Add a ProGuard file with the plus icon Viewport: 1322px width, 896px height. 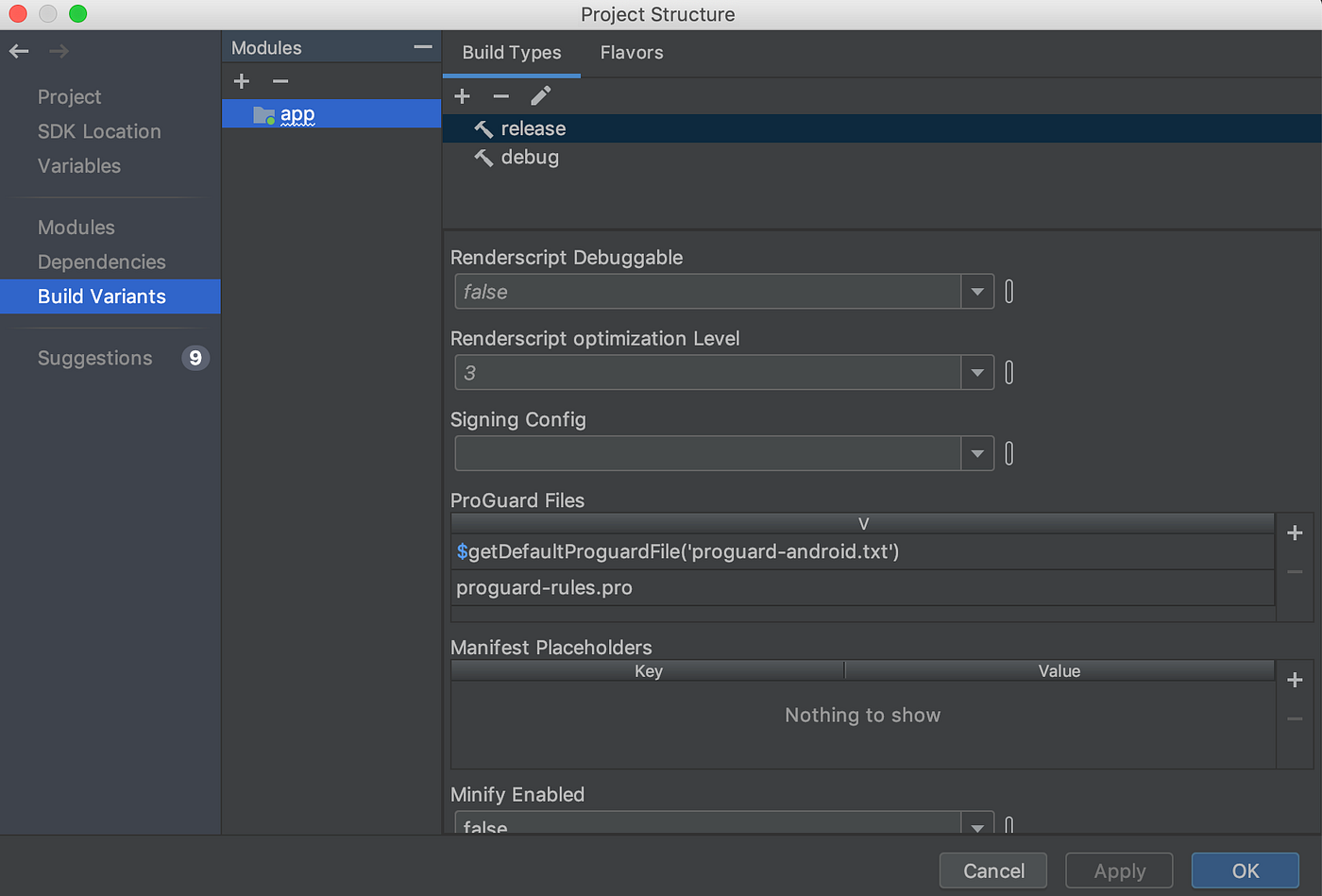1295,532
